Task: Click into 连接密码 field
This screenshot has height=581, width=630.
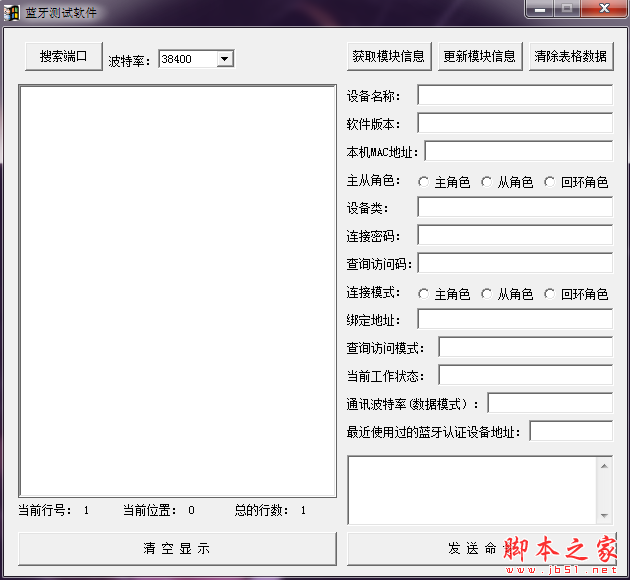Action: 515,235
